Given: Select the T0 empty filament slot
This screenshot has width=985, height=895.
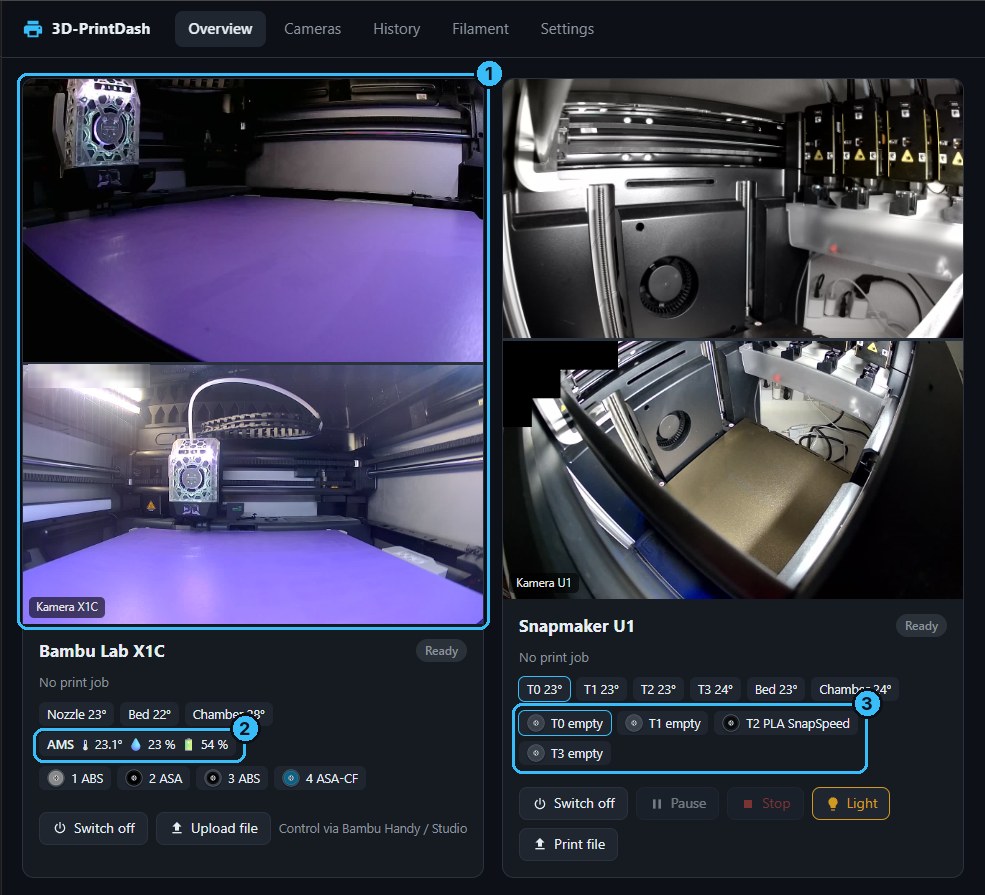Looking at the screenshot, I should (565, 723).
